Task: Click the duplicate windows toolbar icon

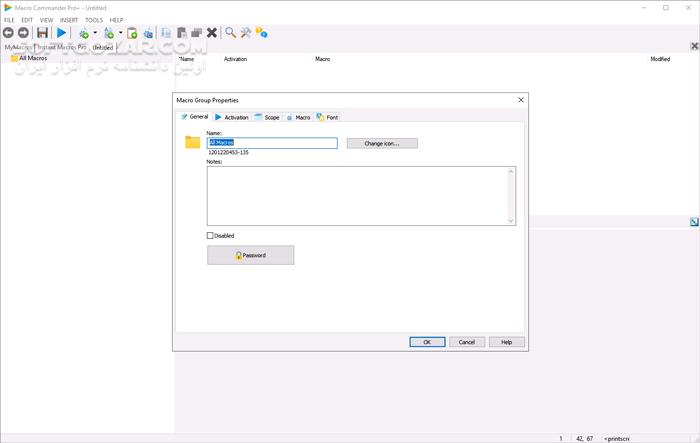Action: tap(197, 33)
